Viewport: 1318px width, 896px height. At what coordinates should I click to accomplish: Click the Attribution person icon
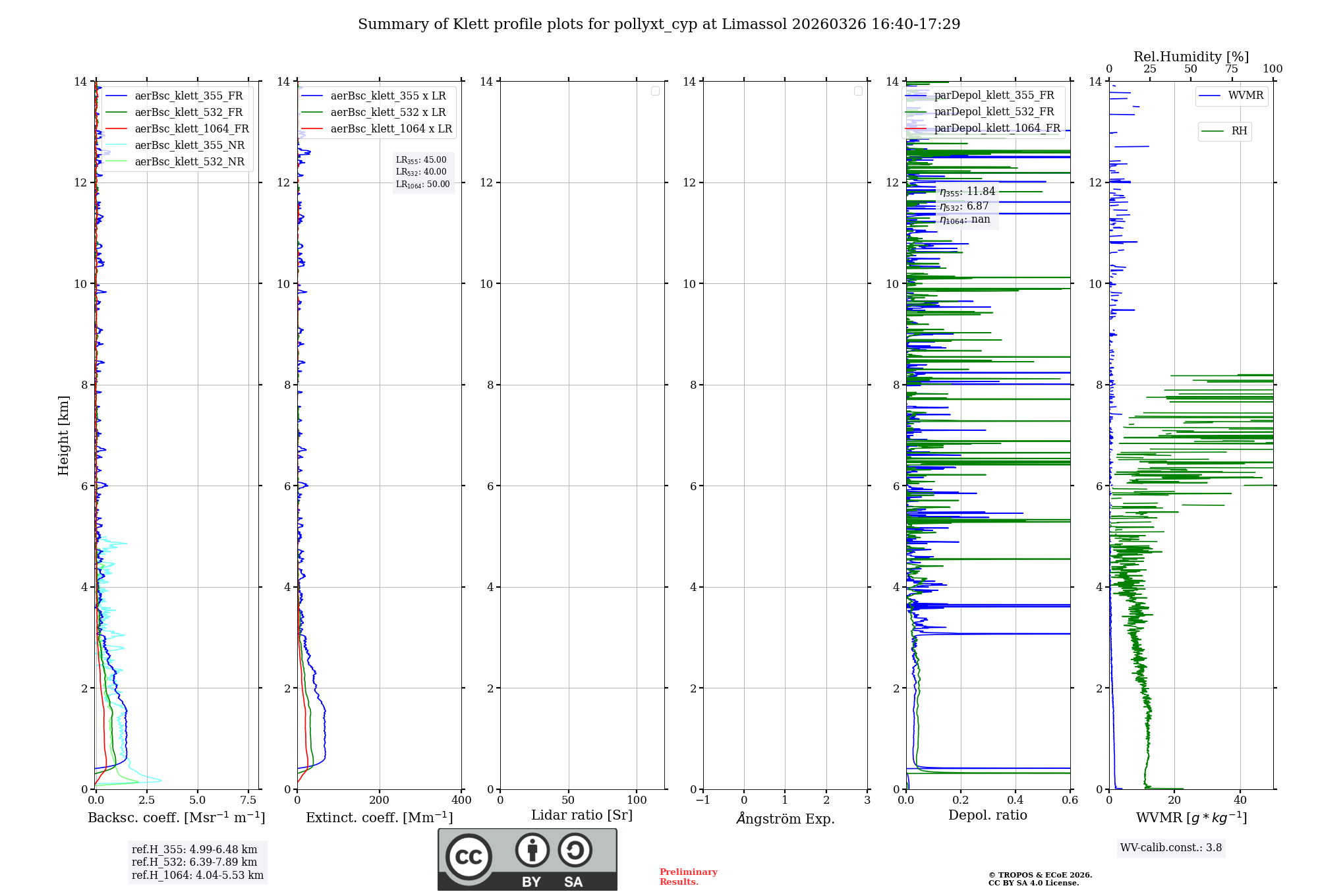[x=532, y=850]
